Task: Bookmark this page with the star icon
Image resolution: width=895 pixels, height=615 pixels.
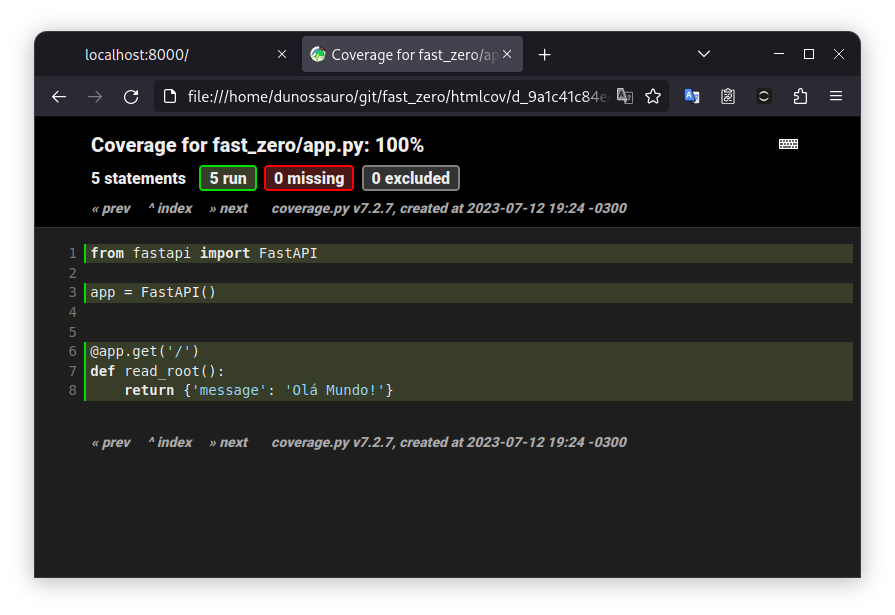Action: click(x=653, y=96)
